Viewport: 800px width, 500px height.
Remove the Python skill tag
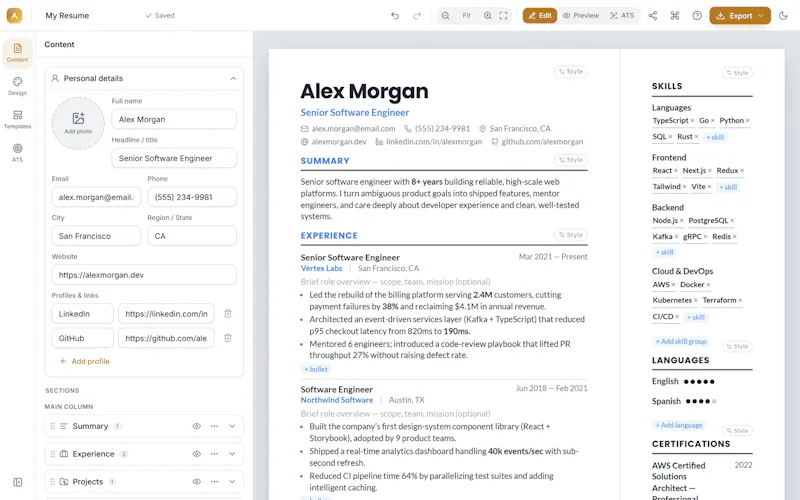pyautogui.click(x=747, y=121)
